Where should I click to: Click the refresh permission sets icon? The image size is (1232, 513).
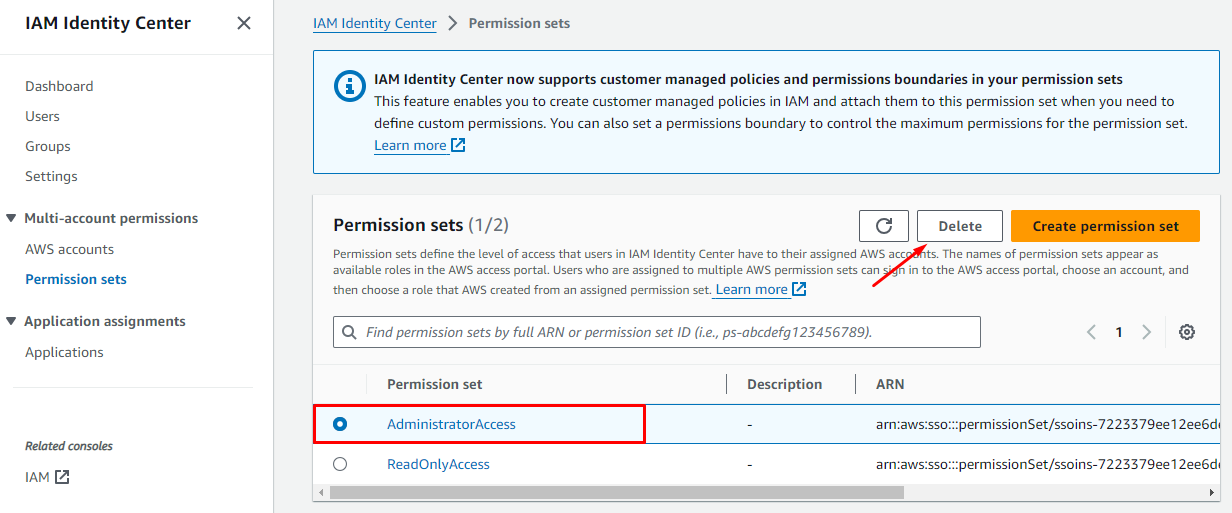tap(883, 226)
